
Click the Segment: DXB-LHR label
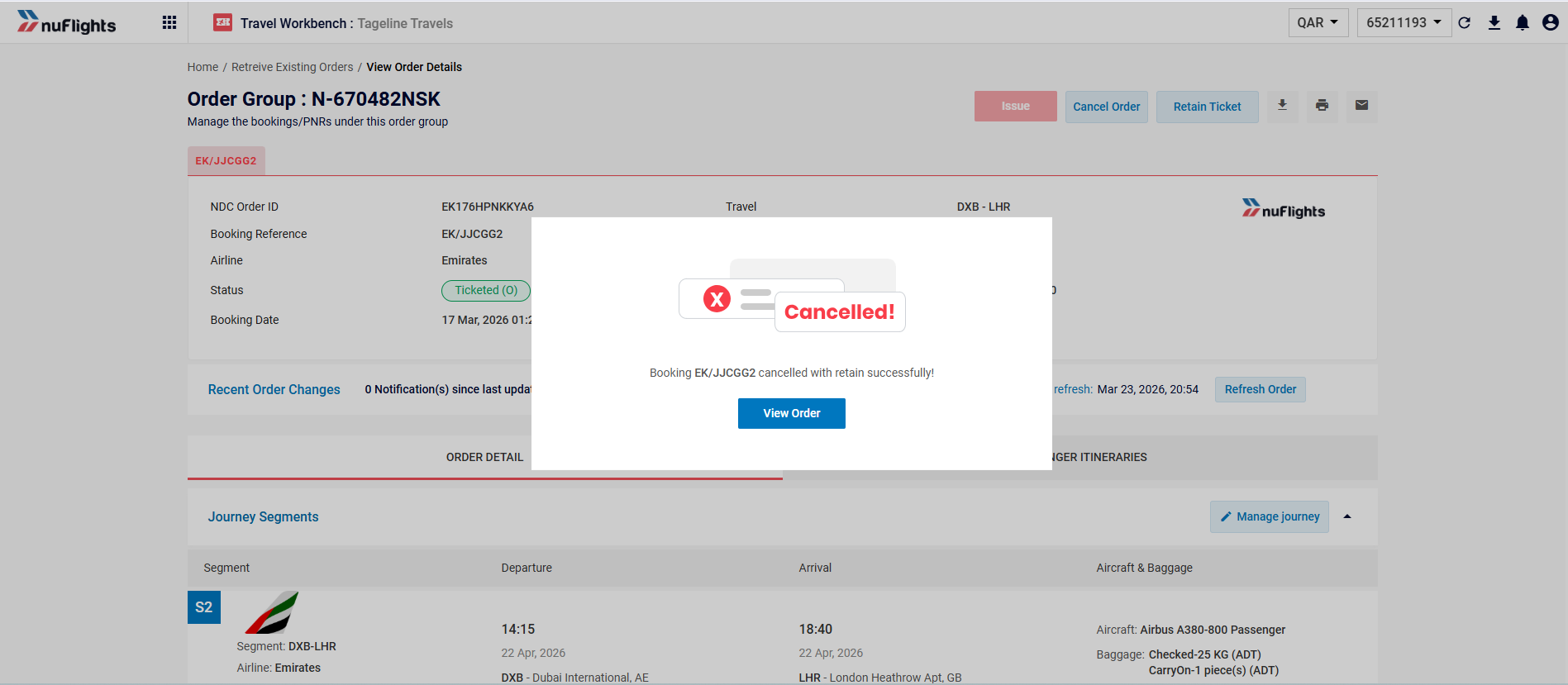286,646
